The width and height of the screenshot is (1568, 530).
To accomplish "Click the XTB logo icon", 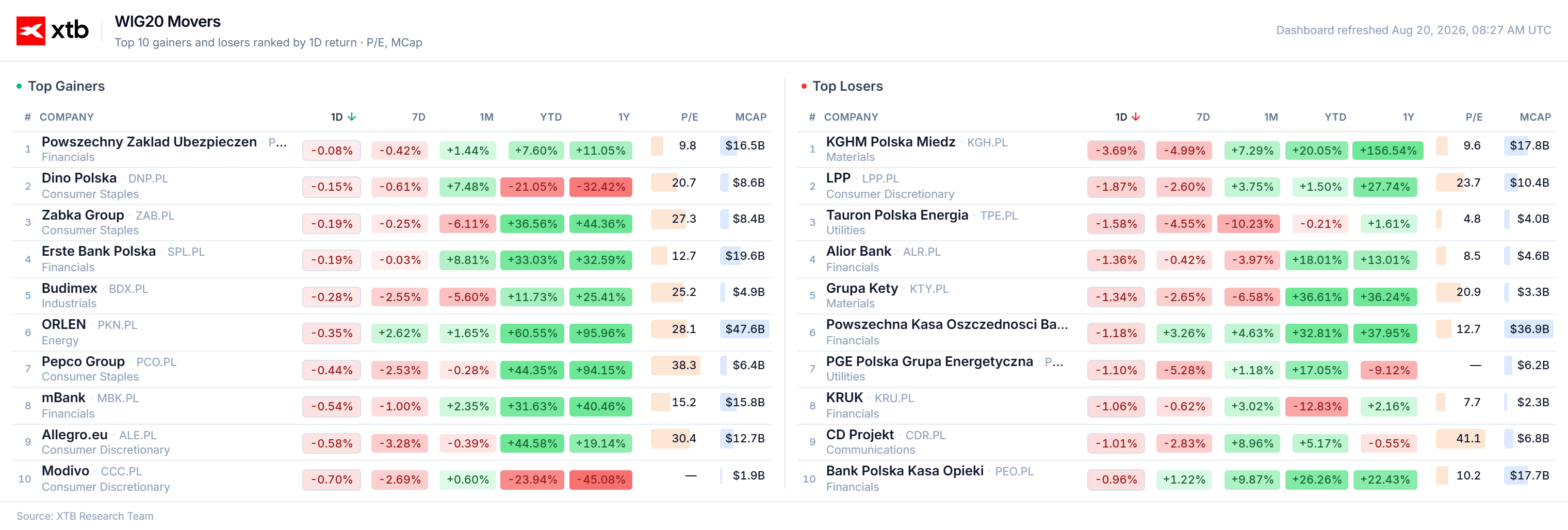I will 30,30.
